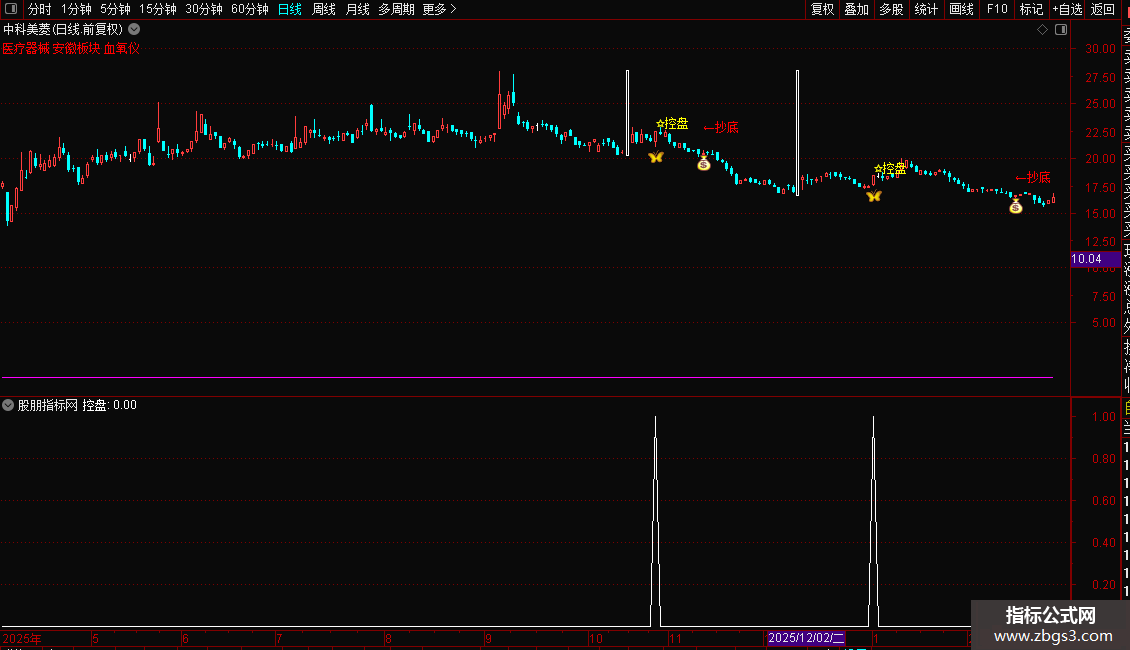
Task: Toggle the side panel icon at top-left
Action: [11, 9]
